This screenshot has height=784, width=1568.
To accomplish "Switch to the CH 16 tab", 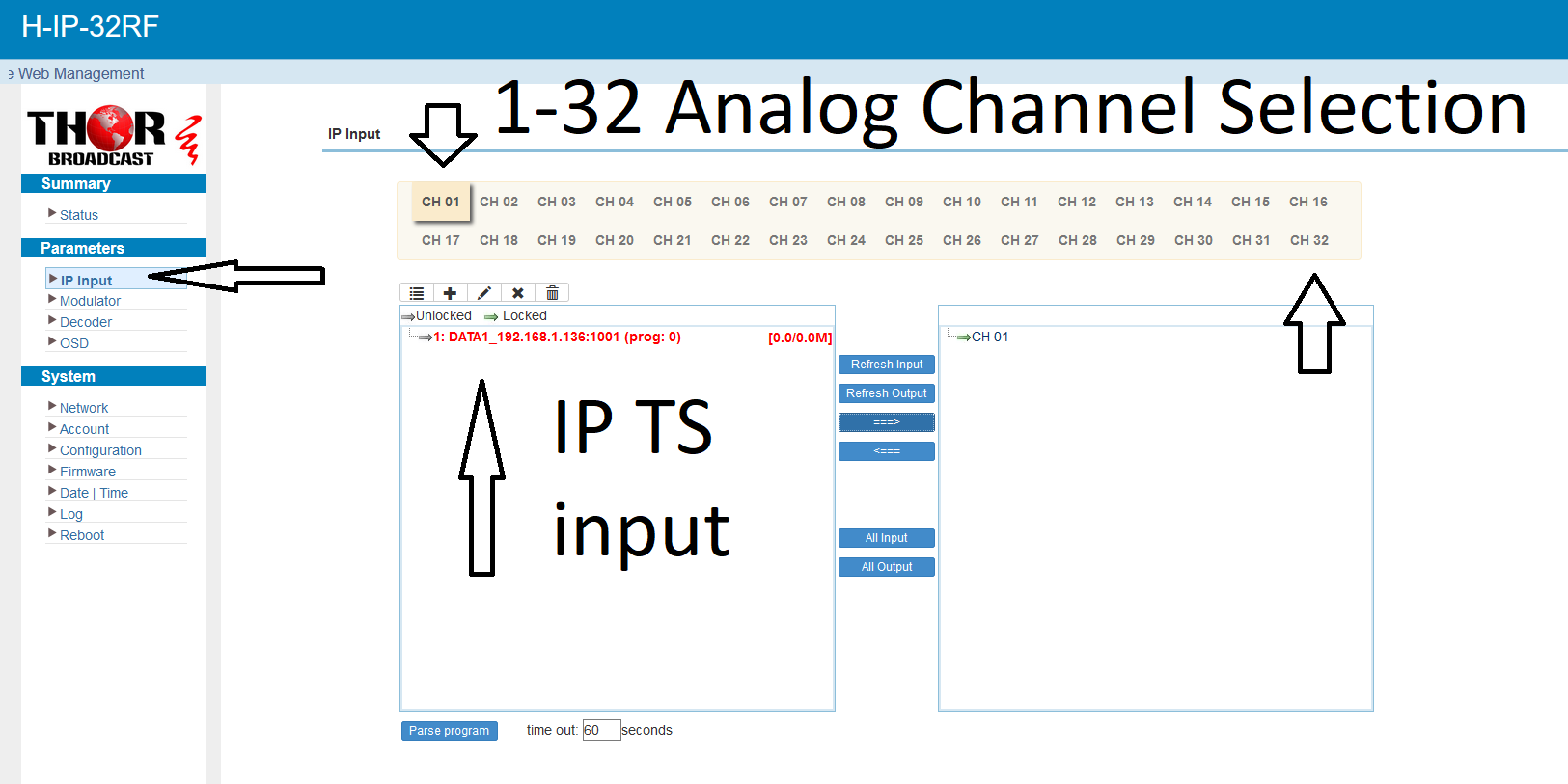I will tap(1307, 202).
